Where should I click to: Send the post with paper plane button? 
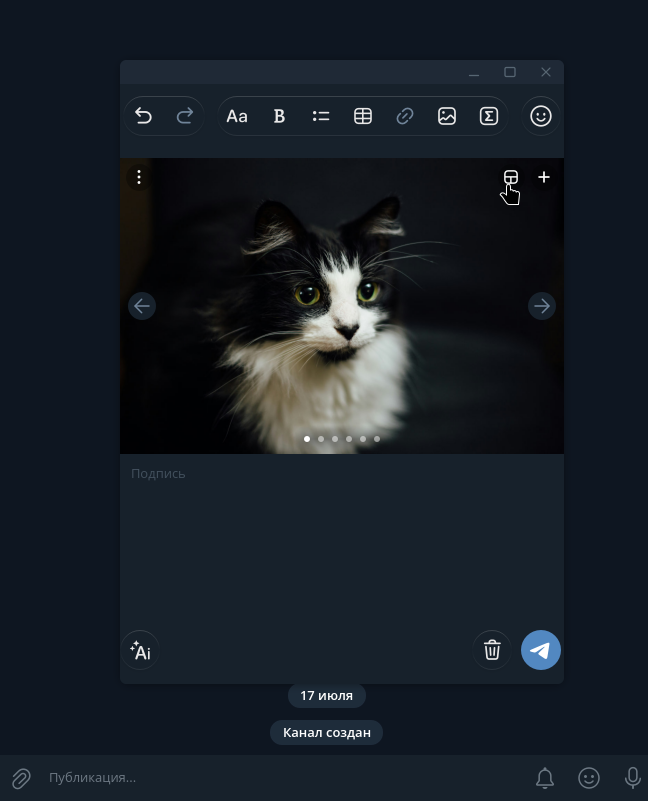(541, 650)
